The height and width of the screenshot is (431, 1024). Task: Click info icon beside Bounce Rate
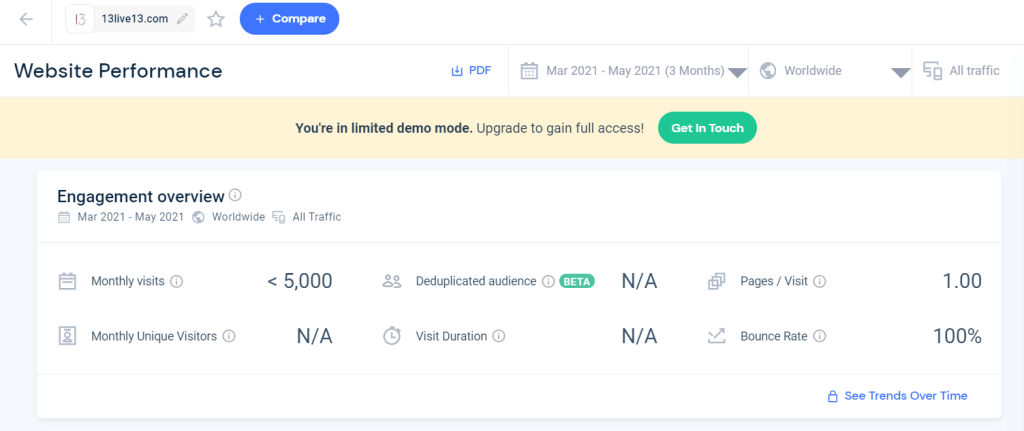(819, 337)
